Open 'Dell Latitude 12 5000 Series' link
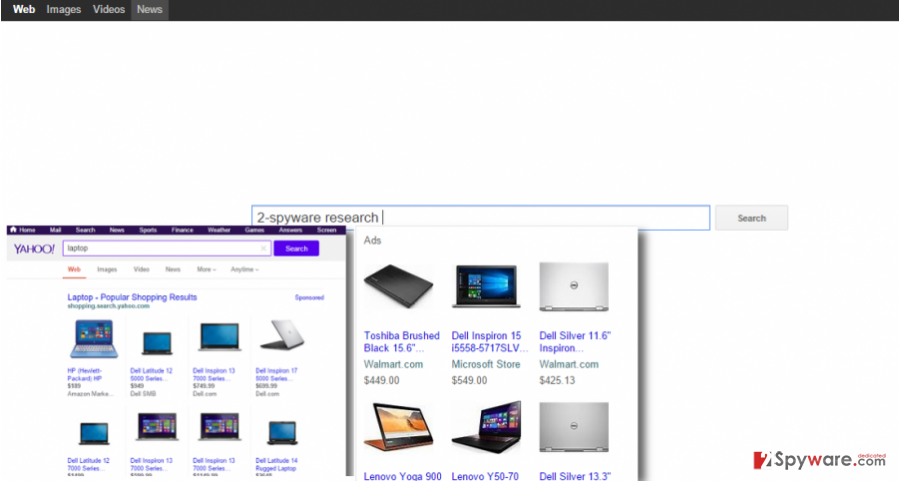The width and height of the screenshot is (900, 481). (x=151, y=375)
